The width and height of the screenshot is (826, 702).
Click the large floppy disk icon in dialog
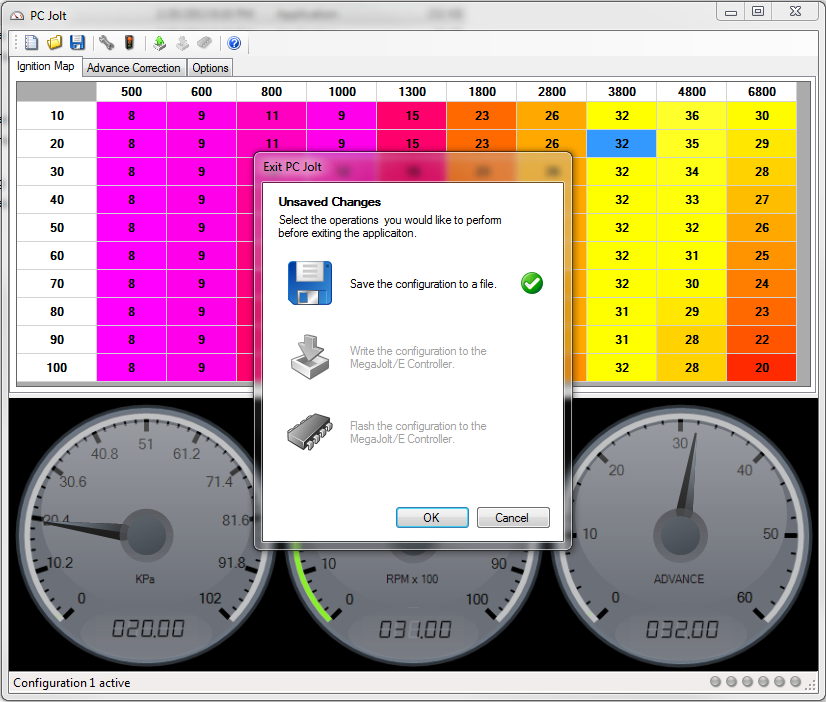click(x=310, y=283)
